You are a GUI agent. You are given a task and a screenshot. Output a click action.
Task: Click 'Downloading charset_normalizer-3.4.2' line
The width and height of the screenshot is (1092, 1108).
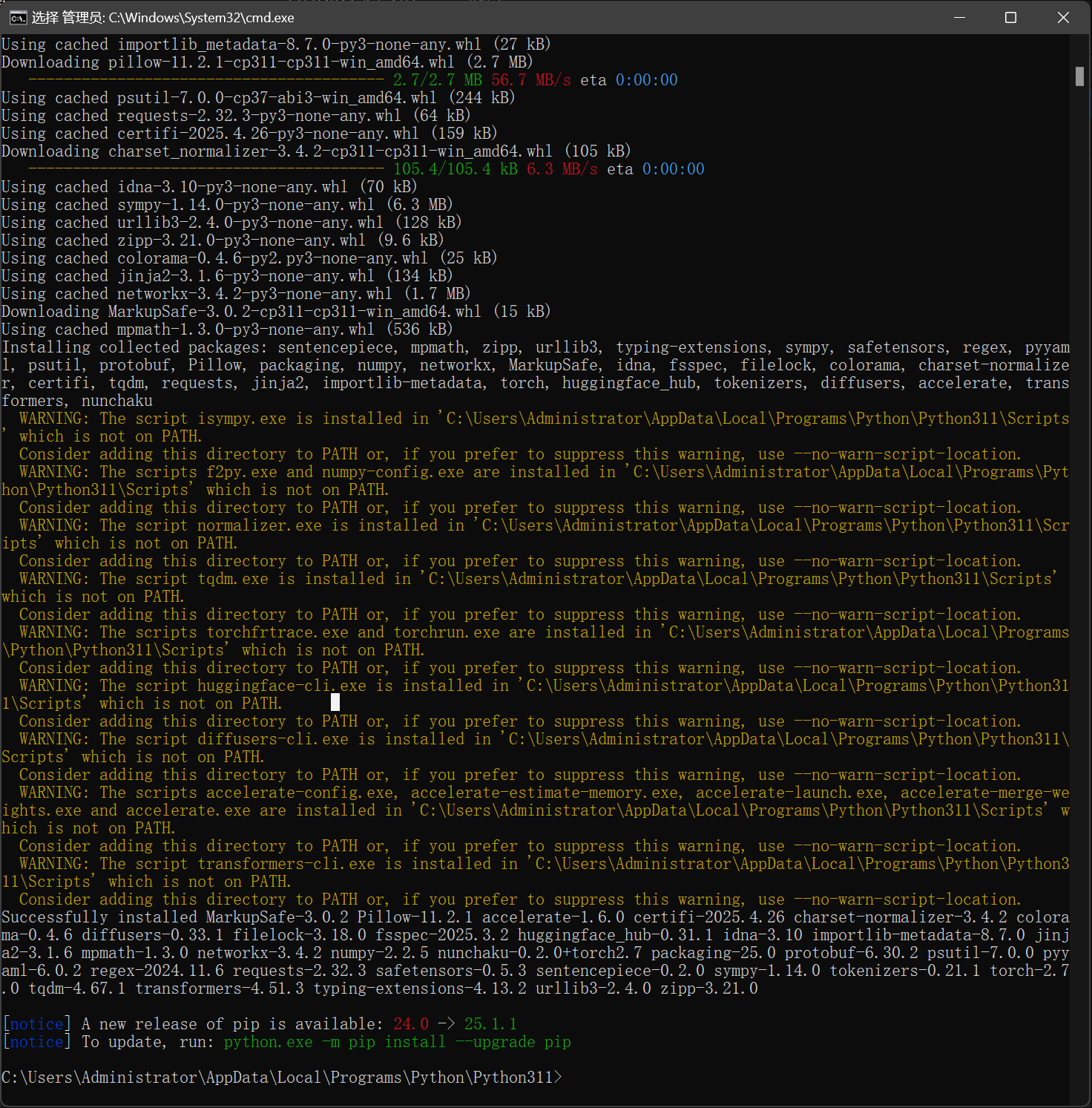(x=316, y=151)
